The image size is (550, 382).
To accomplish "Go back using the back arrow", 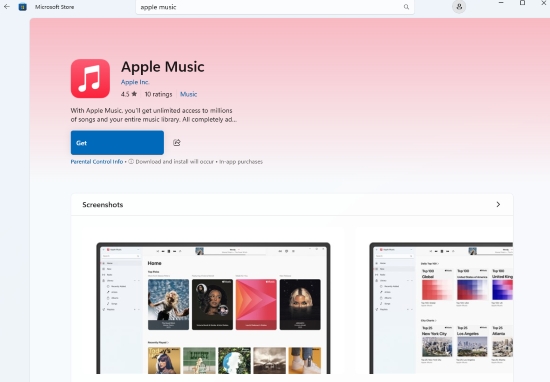I will (7, 7).
